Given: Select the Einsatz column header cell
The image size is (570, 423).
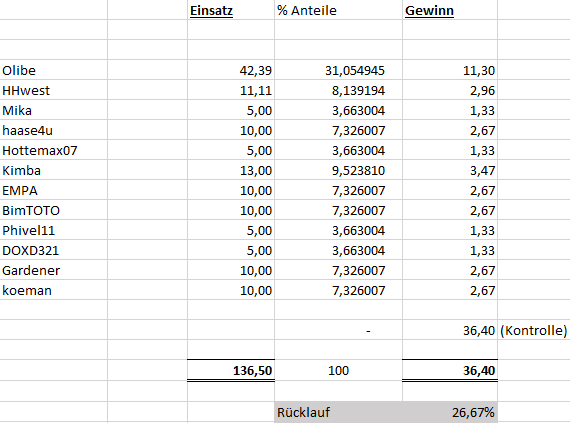Looking at the screenshot, I should (x=231, y=10).
